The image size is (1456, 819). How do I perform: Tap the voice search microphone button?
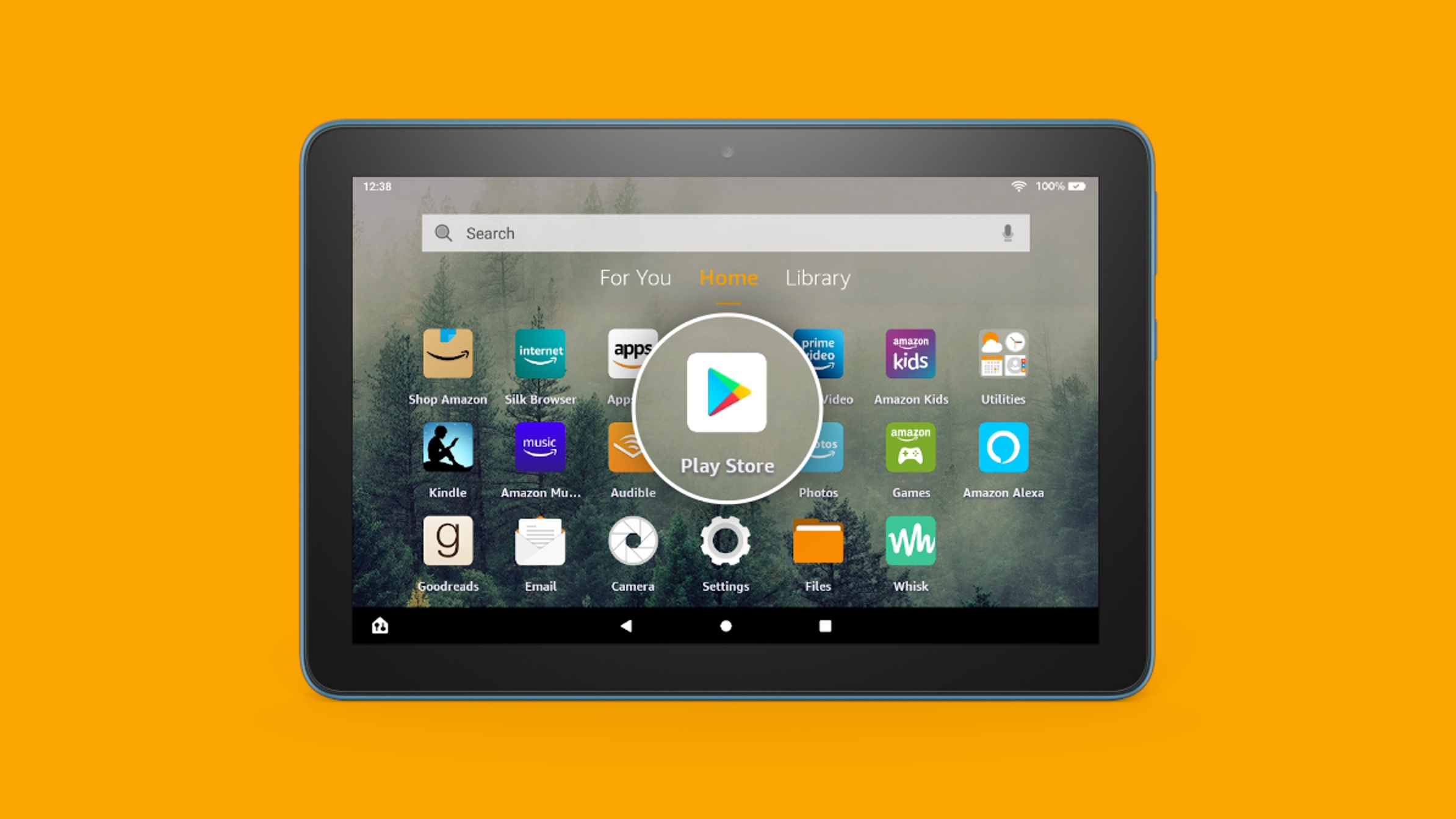click(x=1008, y=232)
